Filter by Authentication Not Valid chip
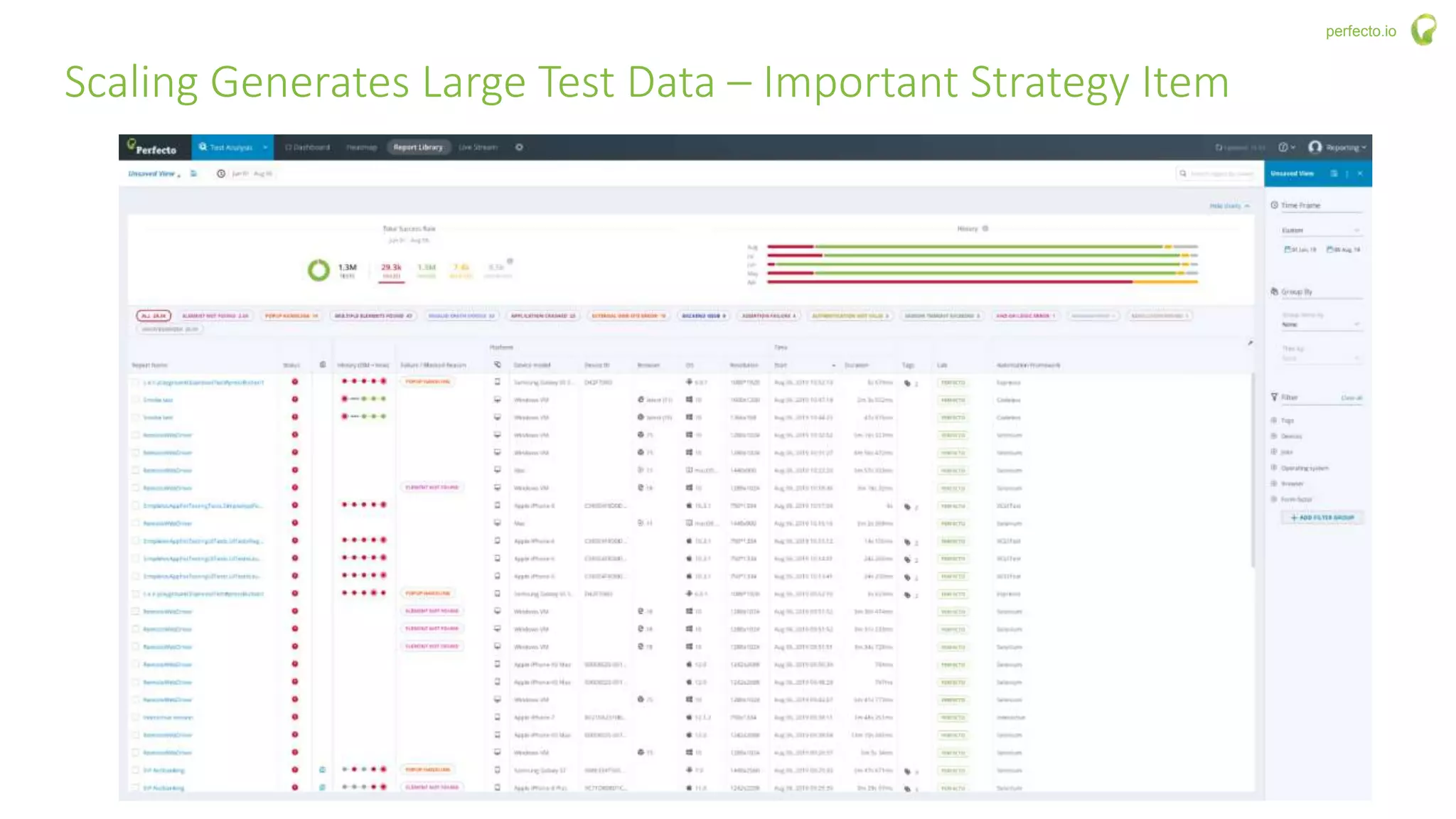This screenshot has width=1456, height=819. (x=850, y=316)
